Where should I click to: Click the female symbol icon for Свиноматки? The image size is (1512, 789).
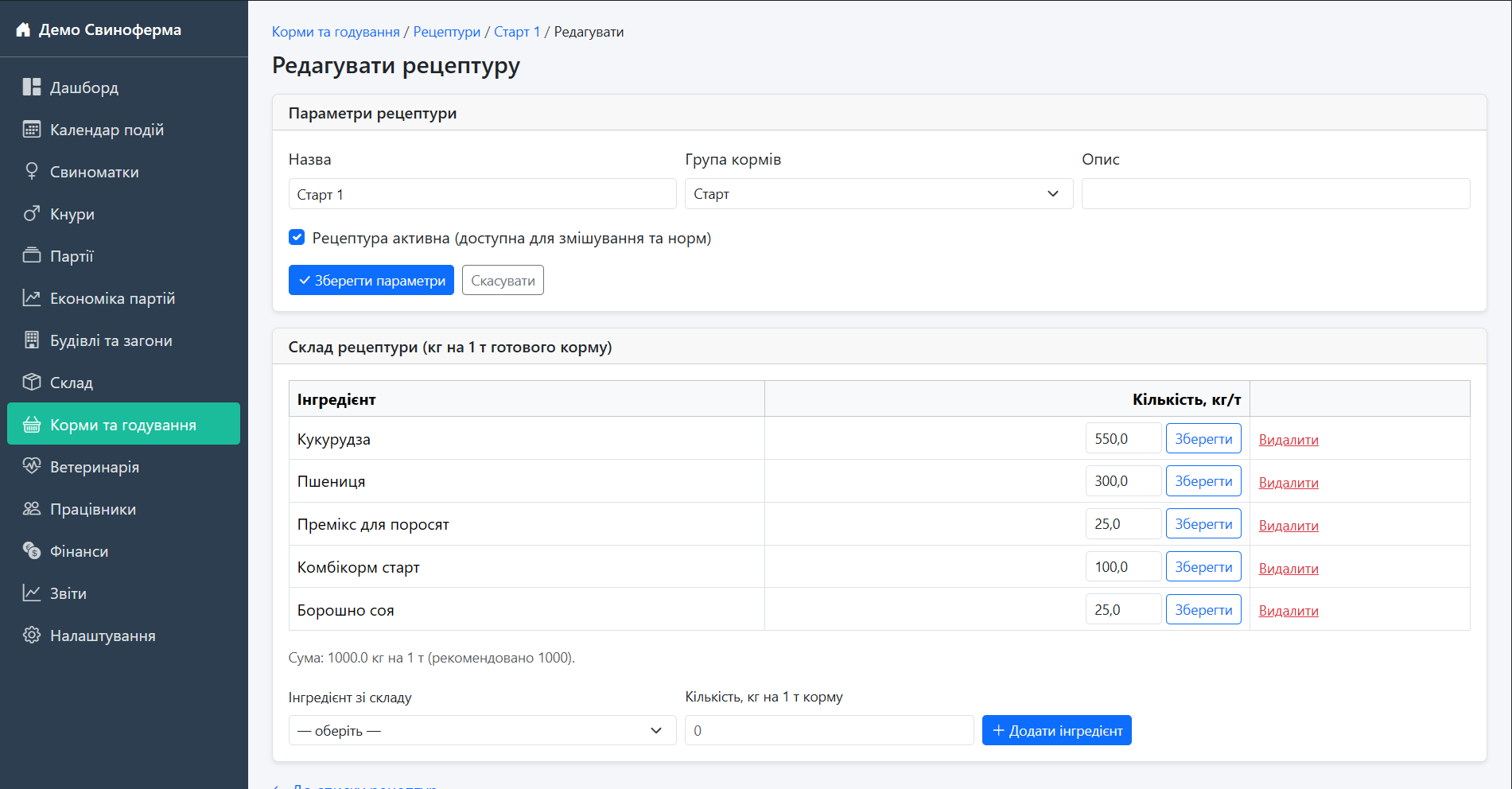click(32, 172)
